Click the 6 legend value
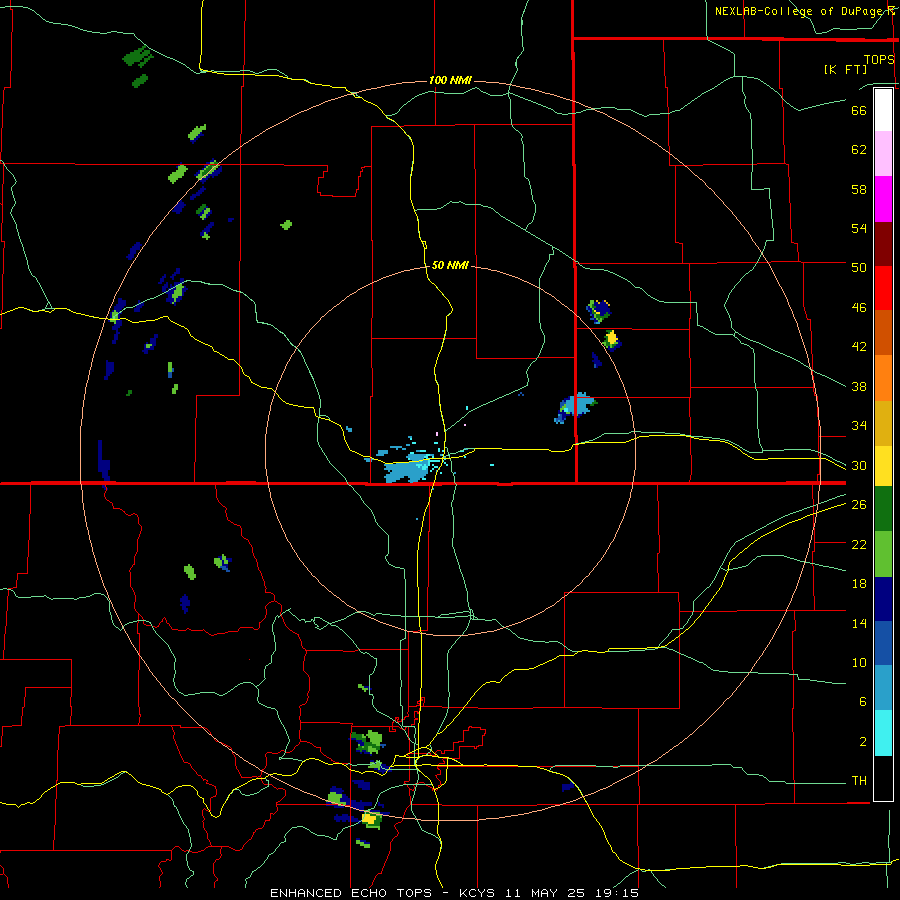The width and height of the screenshot is (900, 900). click(863, 702)
